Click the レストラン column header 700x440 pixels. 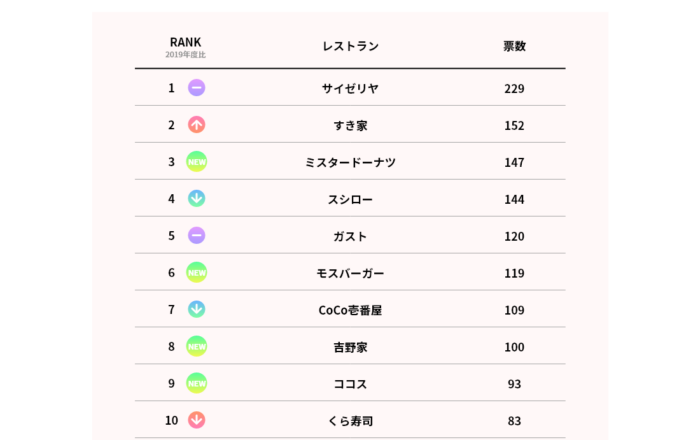click(x=350, y=46)
